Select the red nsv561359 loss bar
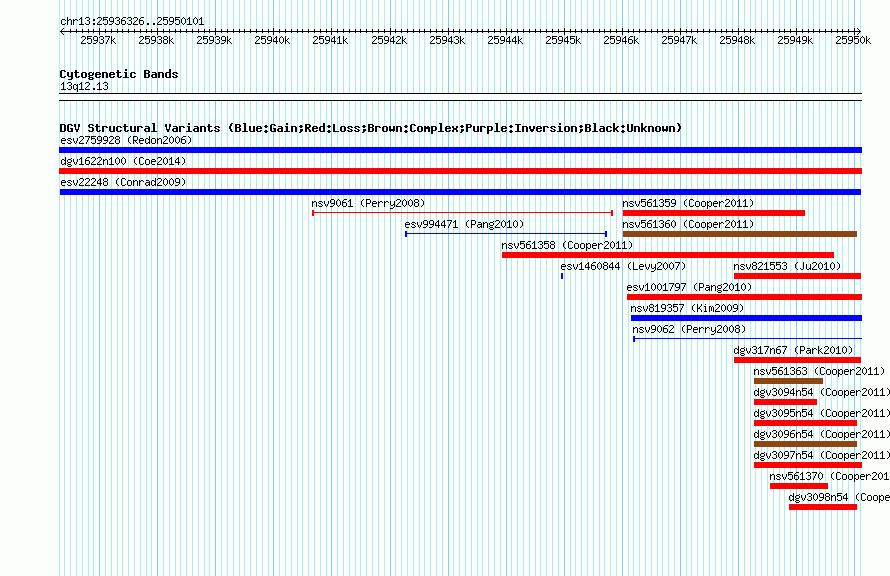This screenshot has width=890, height=576. tap(714, 213)
